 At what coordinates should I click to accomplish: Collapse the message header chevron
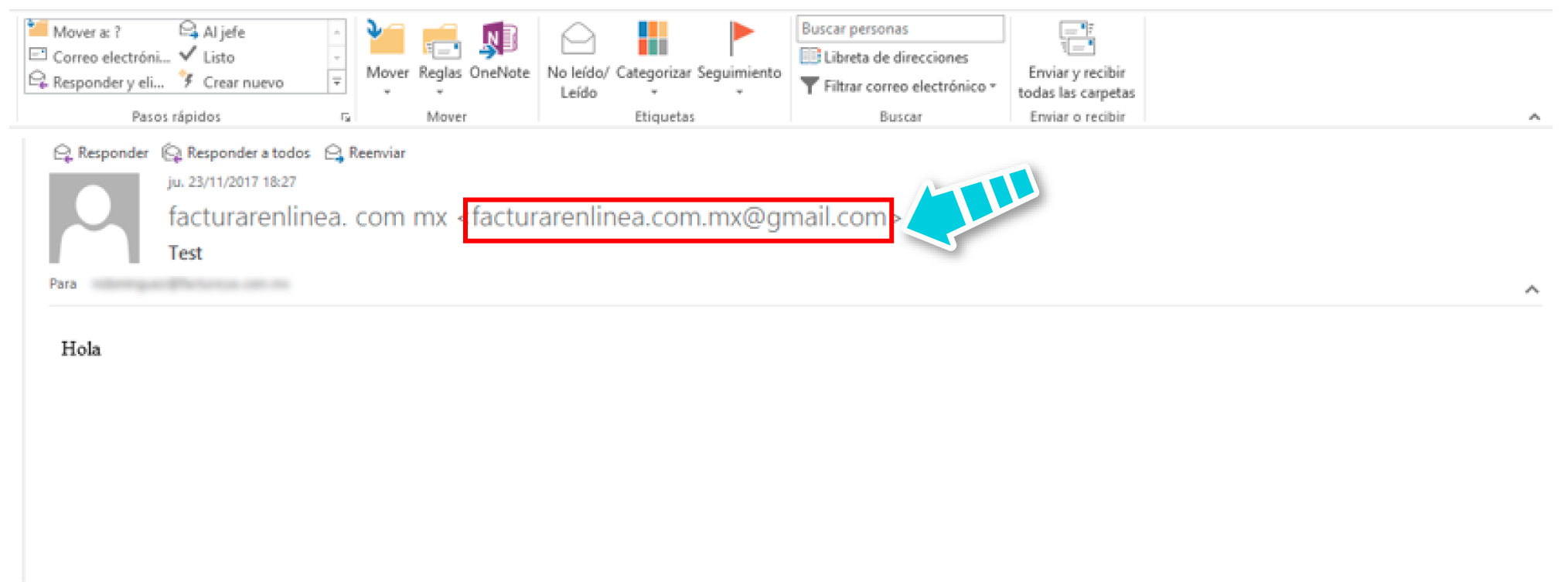[x=1532, y=289]
